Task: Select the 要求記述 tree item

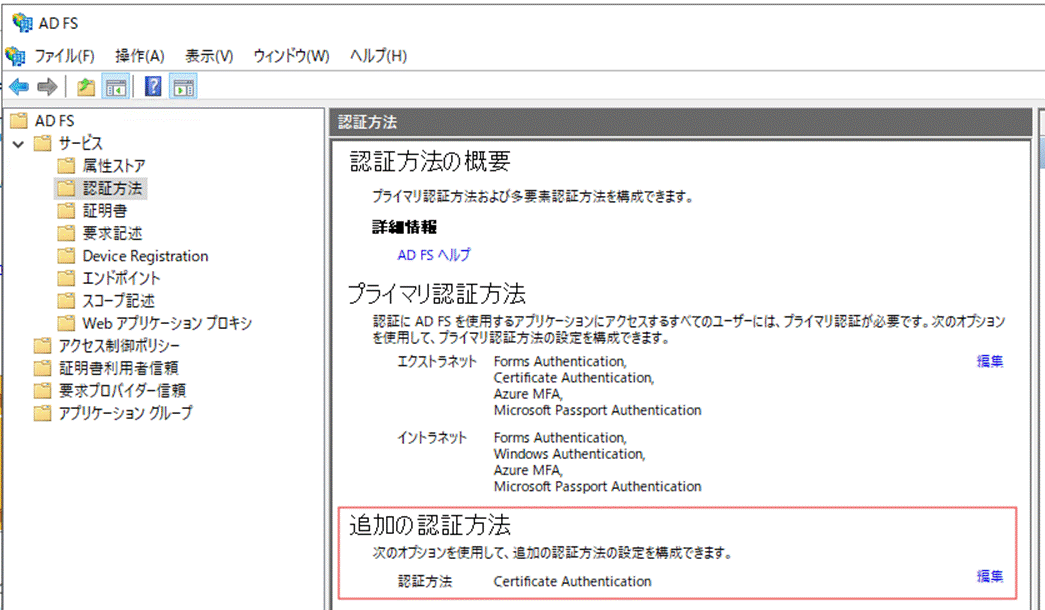Action: (x=113, y=233)
